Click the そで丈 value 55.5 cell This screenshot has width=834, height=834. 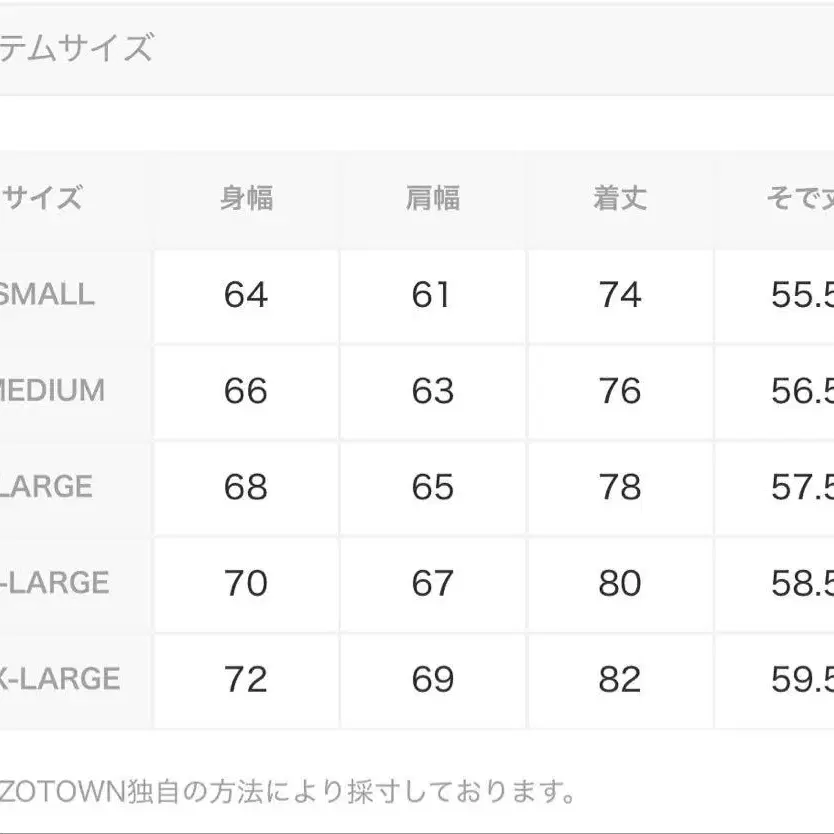click(x=801, y=295)
